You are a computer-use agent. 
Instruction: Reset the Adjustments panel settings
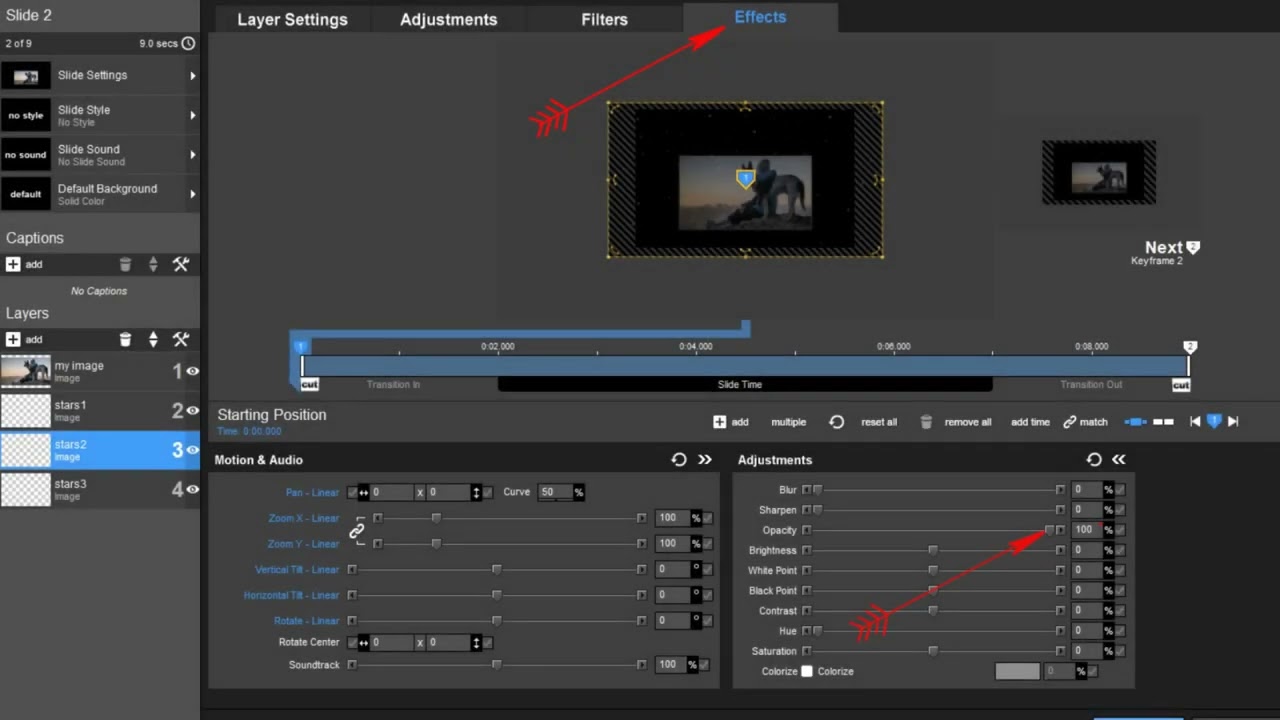click(x=1094, y=459)
